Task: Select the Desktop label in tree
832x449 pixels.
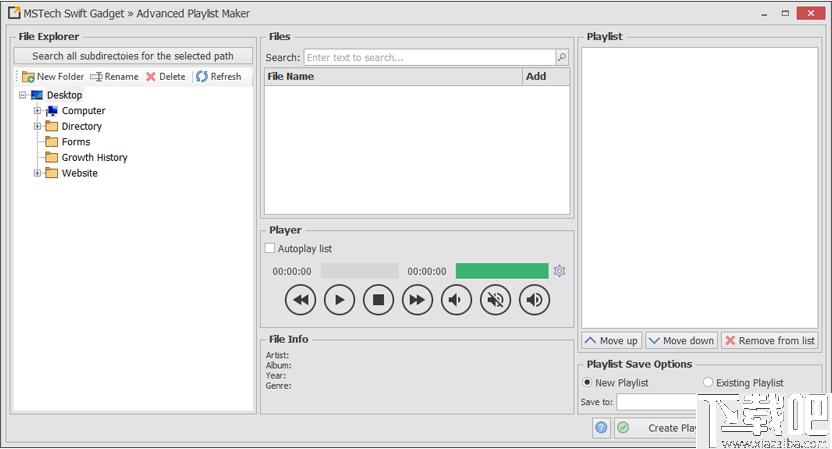Action: tap(64, 95)
